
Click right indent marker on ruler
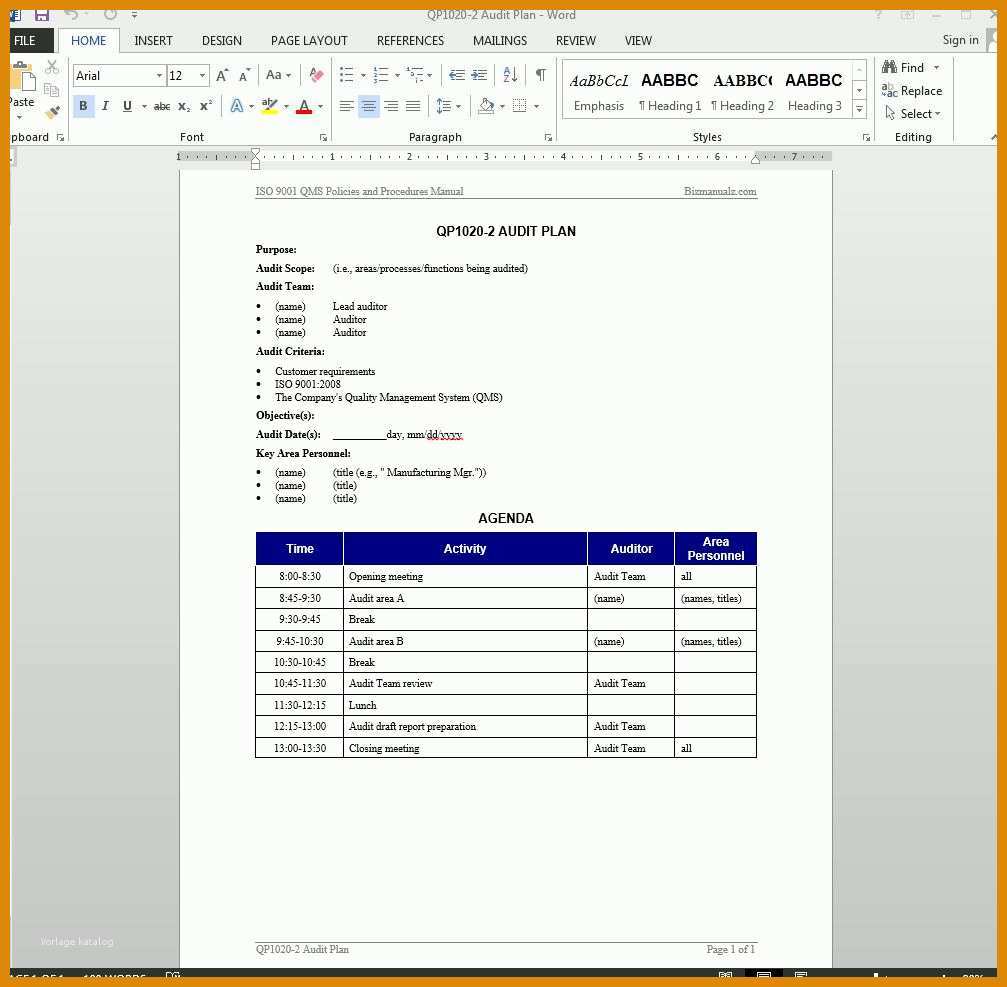point(756,159)
